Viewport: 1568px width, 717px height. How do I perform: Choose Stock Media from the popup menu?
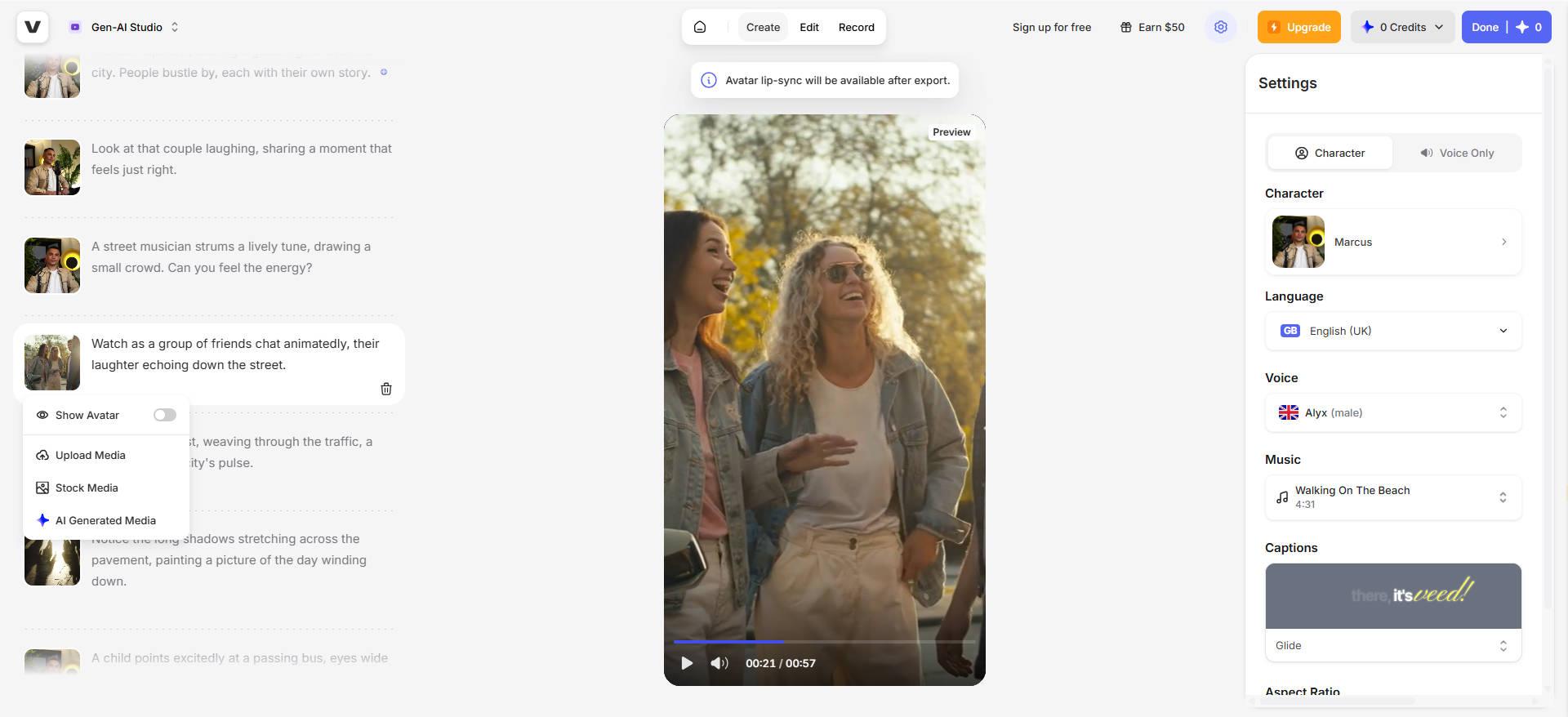[106, 488]
